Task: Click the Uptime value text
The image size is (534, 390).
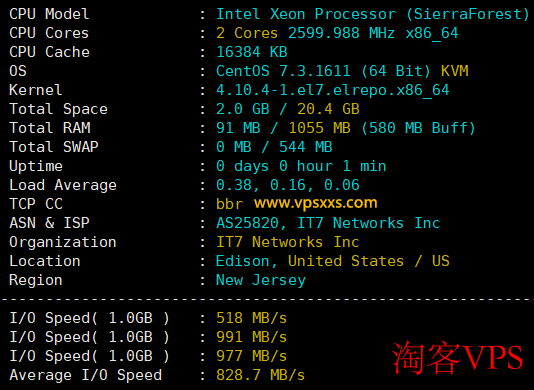Action: click(x=301, y=167)
